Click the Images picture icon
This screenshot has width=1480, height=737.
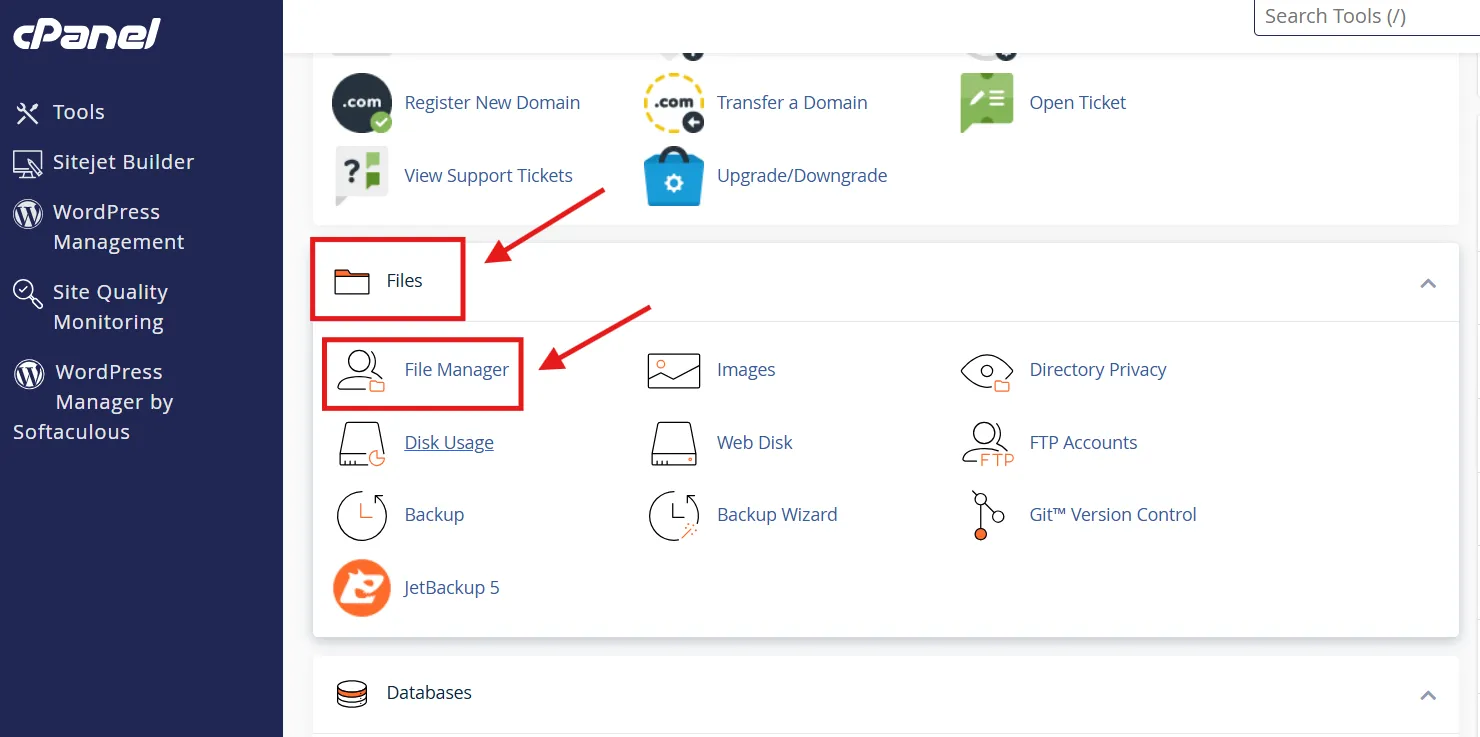click(x=673, y=370)
